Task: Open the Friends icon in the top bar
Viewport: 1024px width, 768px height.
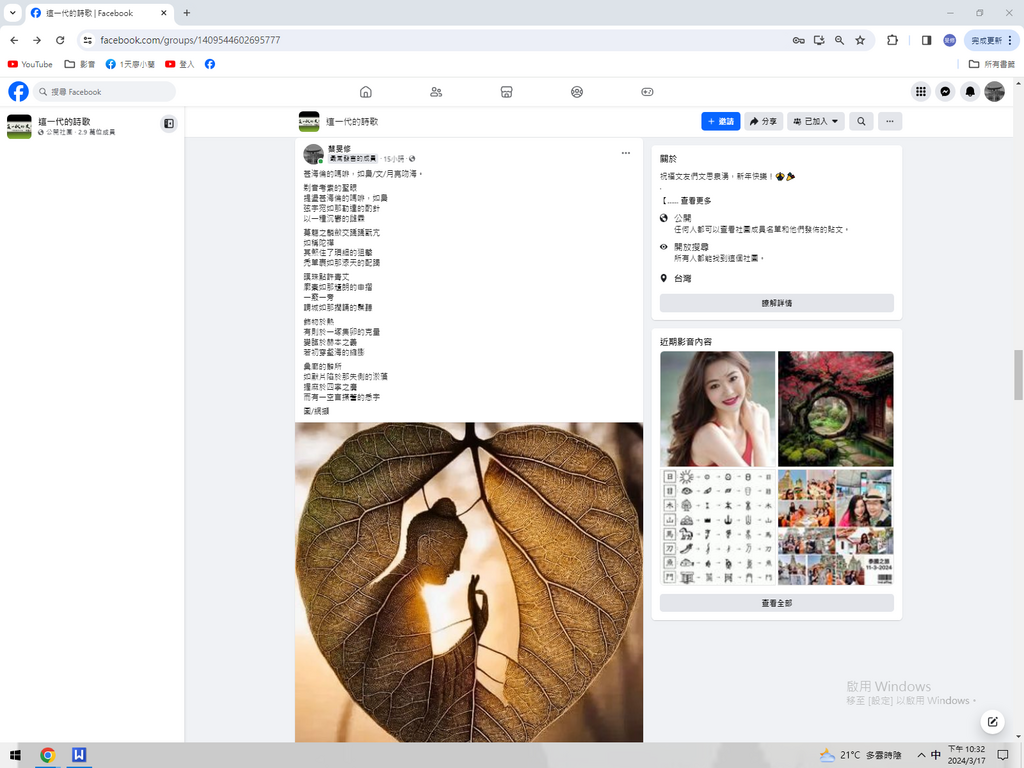Action: 436,92
